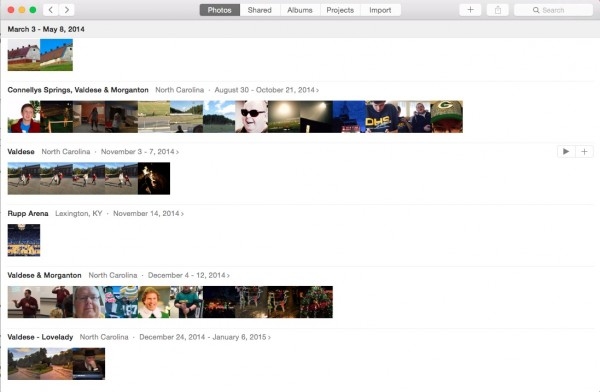
Task: Select the blue-lit building night photo
Action: [x=349, y=117]
